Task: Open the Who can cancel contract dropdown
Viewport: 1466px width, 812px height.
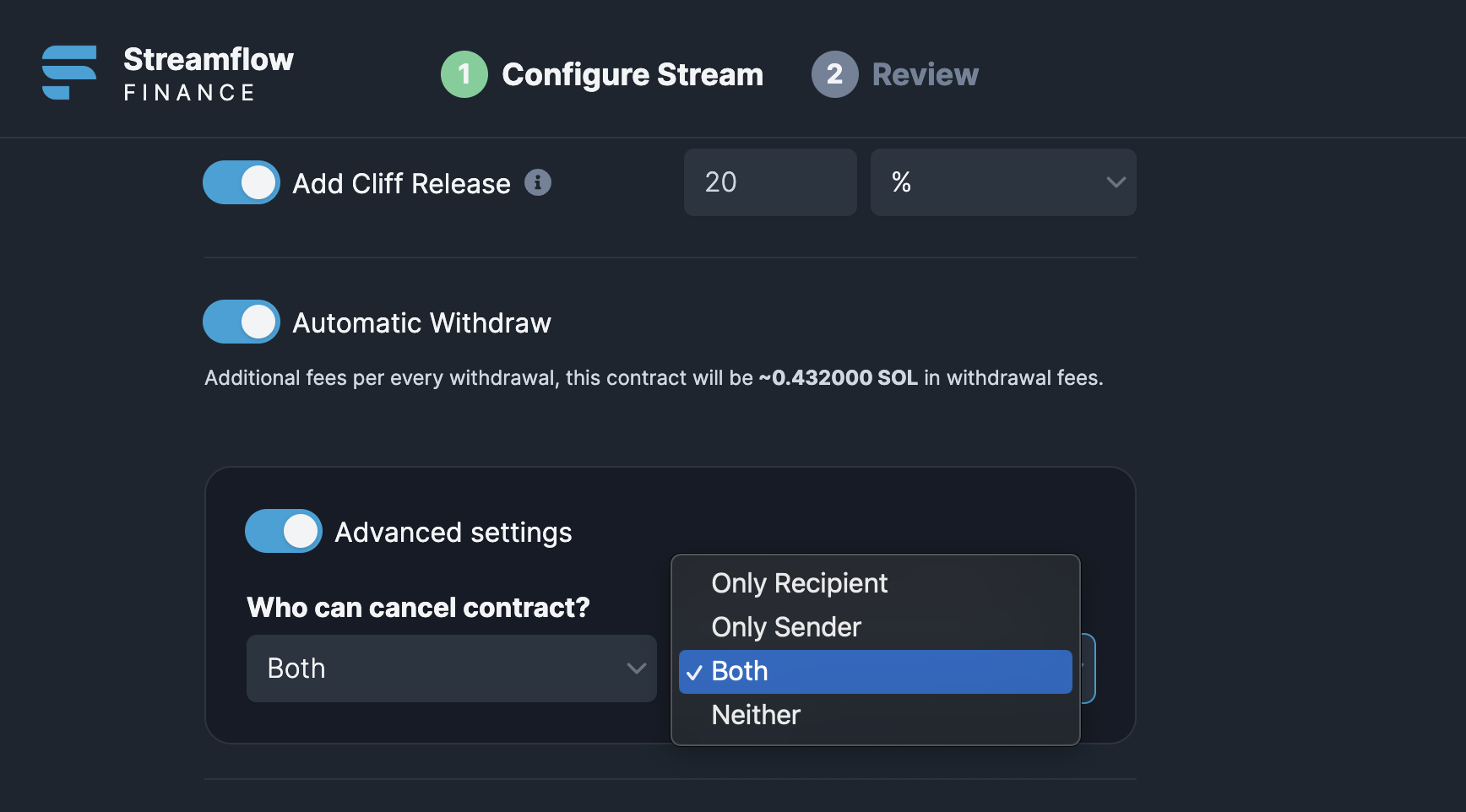Action: (x=452, y=669)
